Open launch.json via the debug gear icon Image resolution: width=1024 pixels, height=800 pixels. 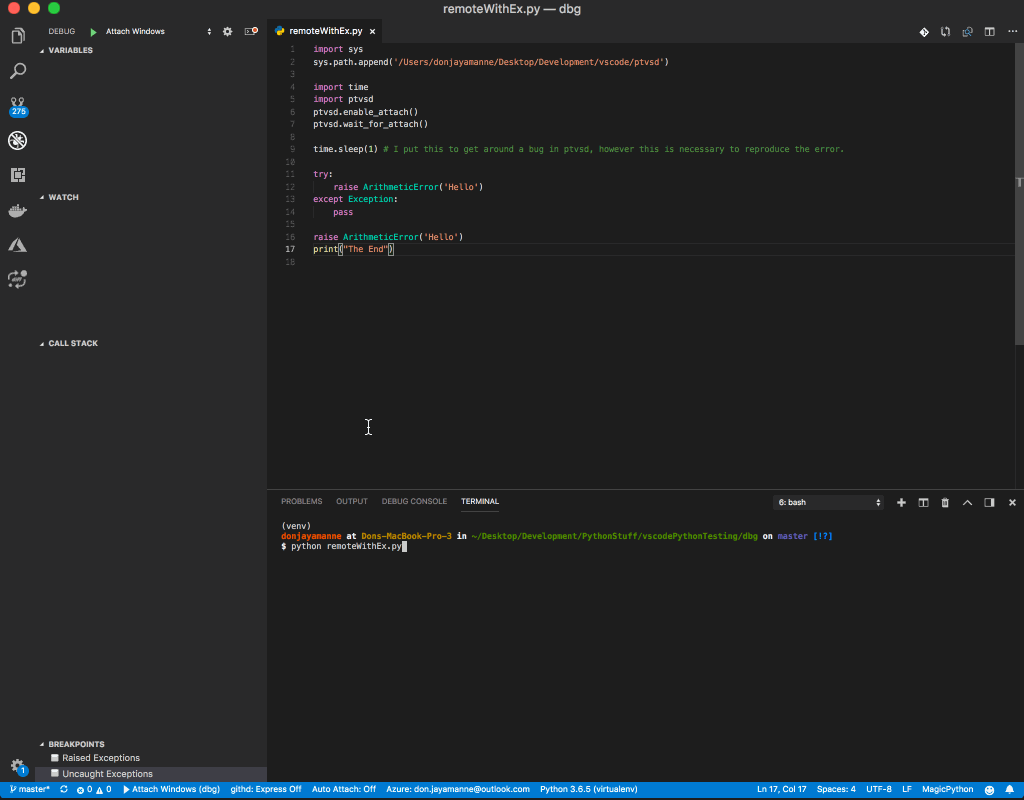(227, 31)
